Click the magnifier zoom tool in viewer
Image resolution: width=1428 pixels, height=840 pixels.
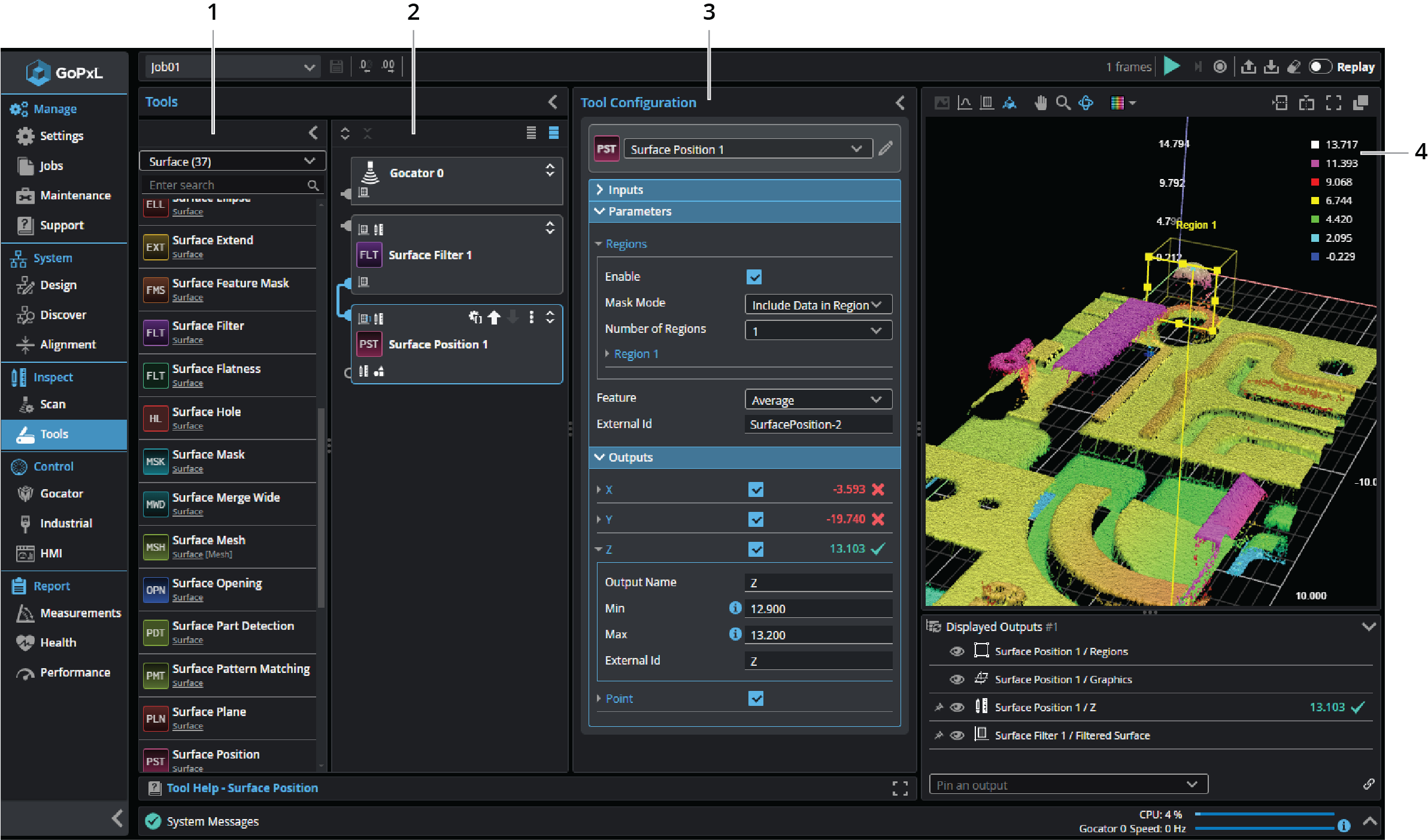click(x=1063, y=103)
